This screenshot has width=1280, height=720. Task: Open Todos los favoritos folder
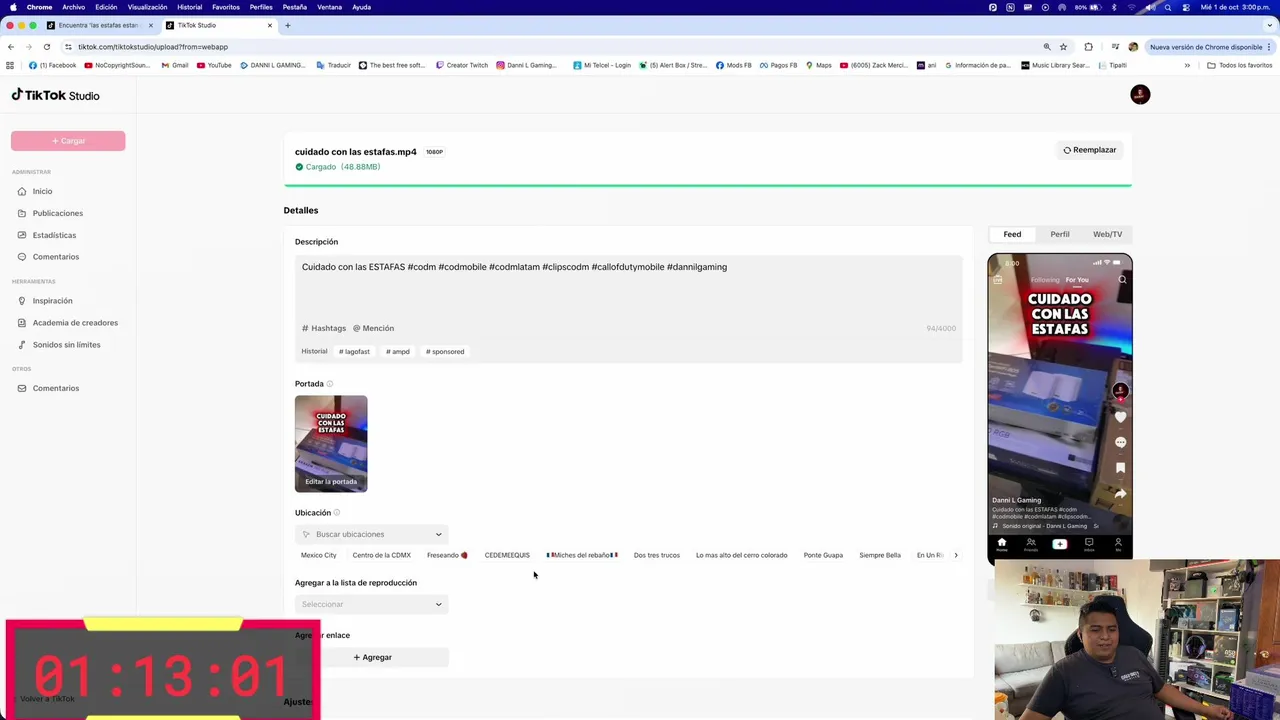click(1240, 65)
